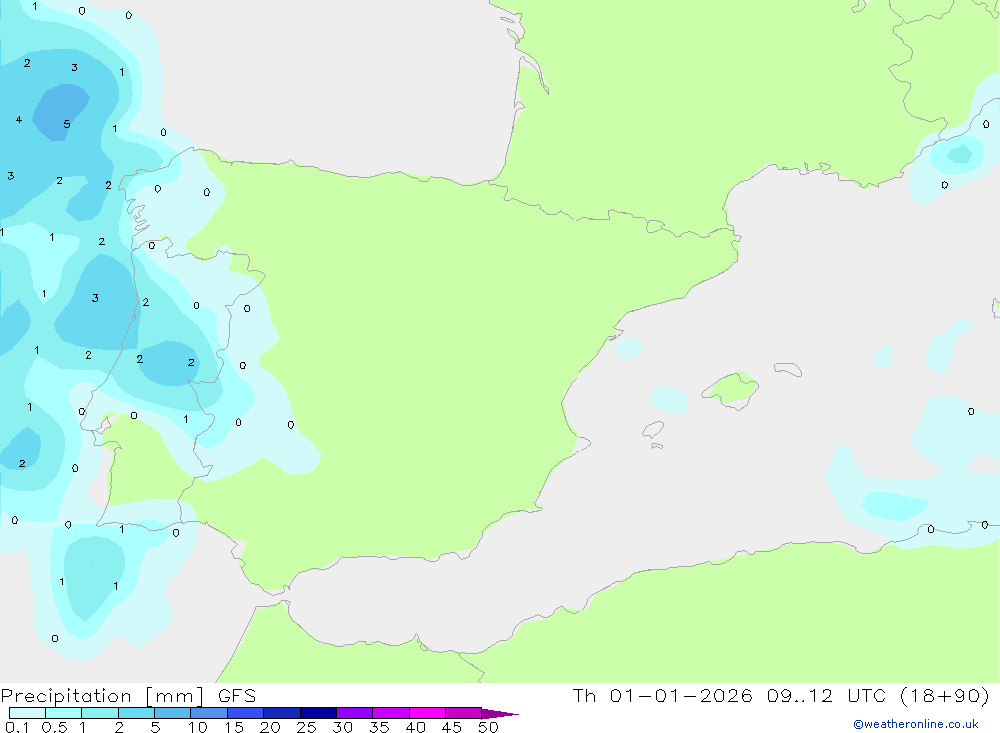The height and width of the screenshot is (733, 1000).
Task: Select the 5–10 mm legend color swatch
Action: [x=173, y=713]
